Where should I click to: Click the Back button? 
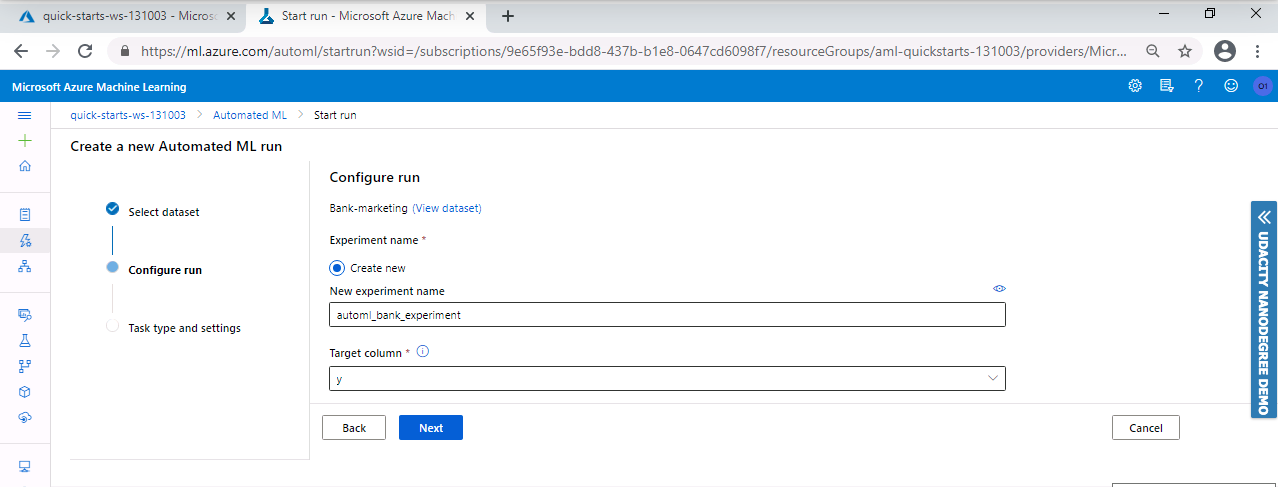pos(354,427)
